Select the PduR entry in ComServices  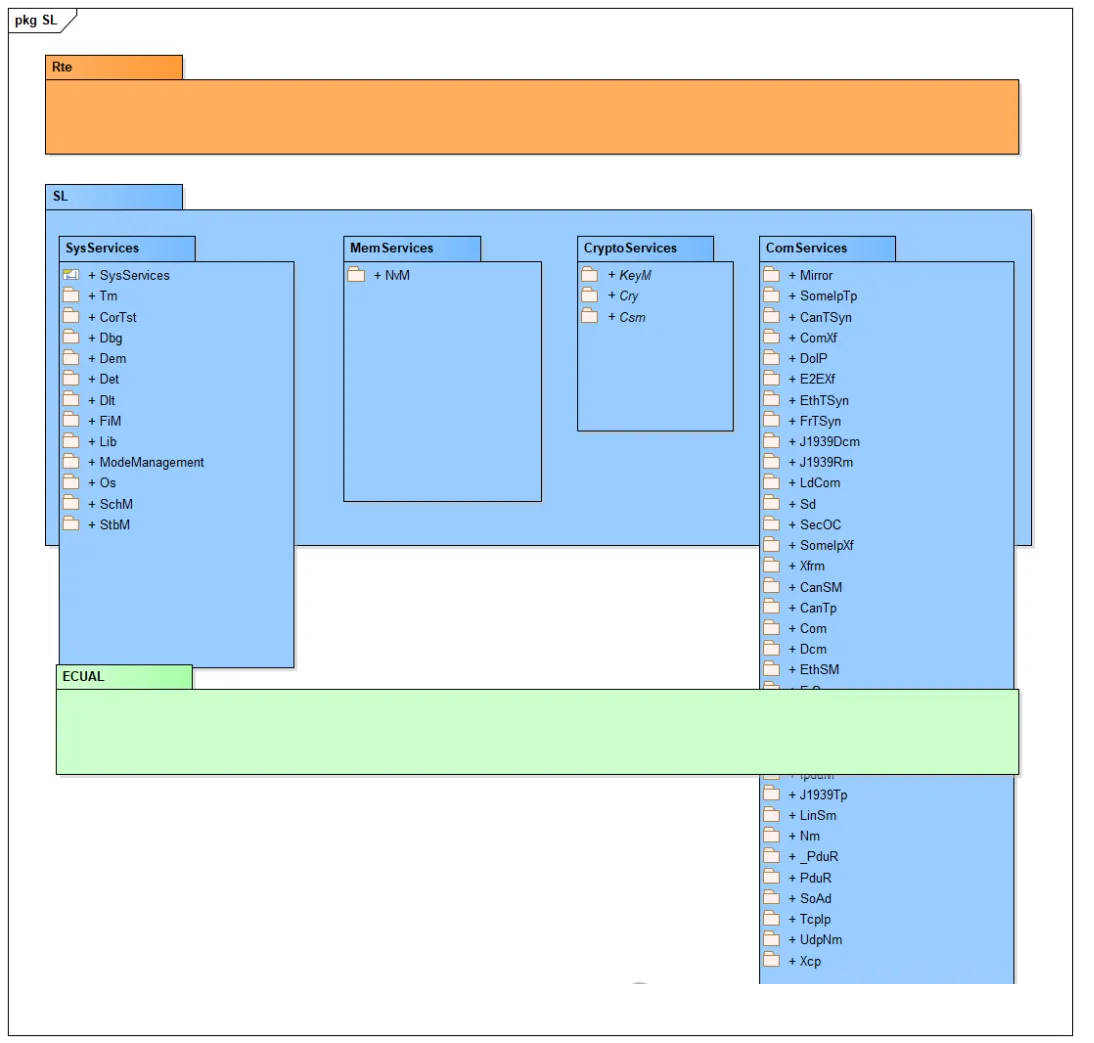coord(815,878)
